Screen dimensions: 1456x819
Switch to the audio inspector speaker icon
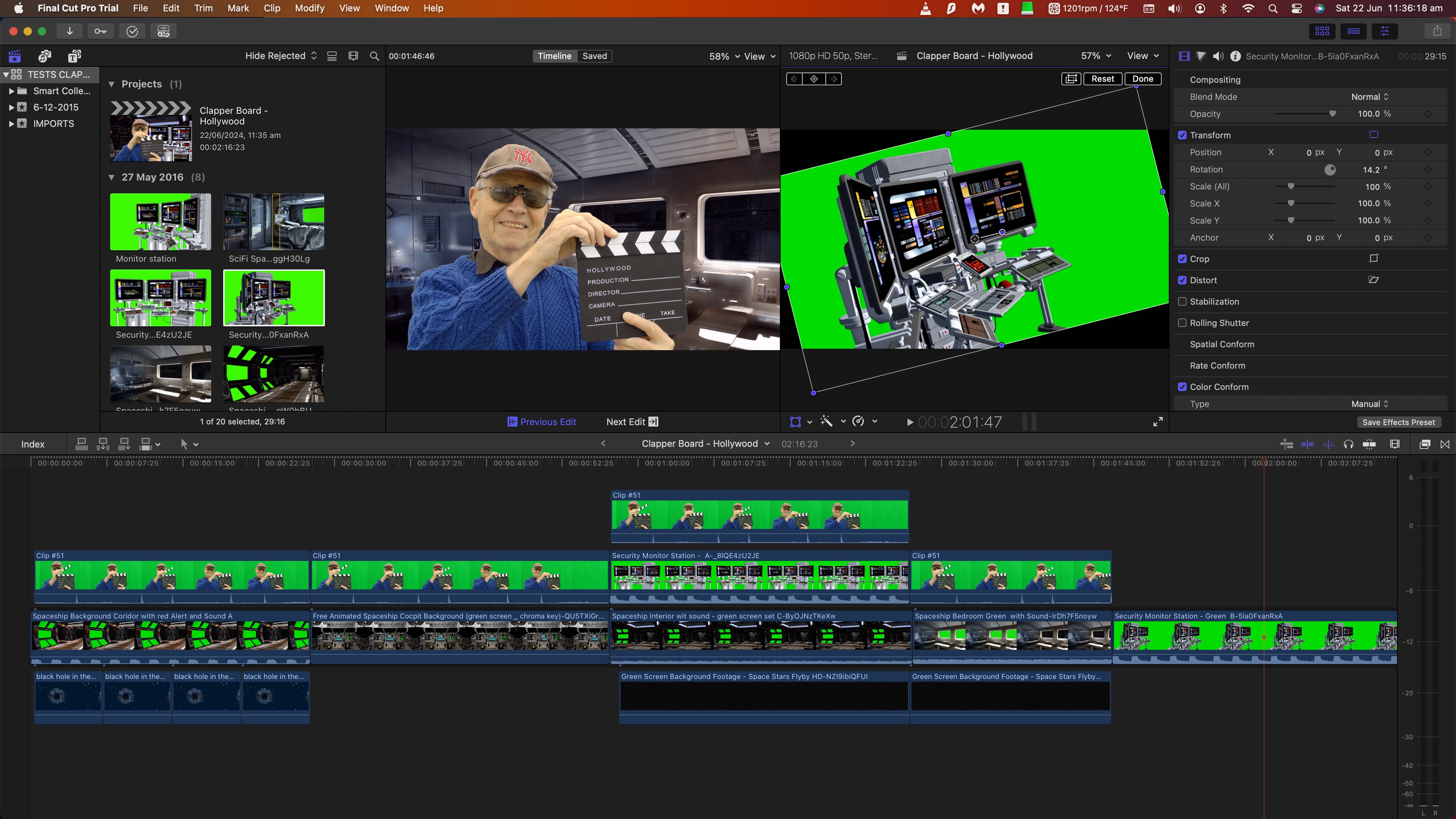pyautogui.click(x=1218, y=56)
